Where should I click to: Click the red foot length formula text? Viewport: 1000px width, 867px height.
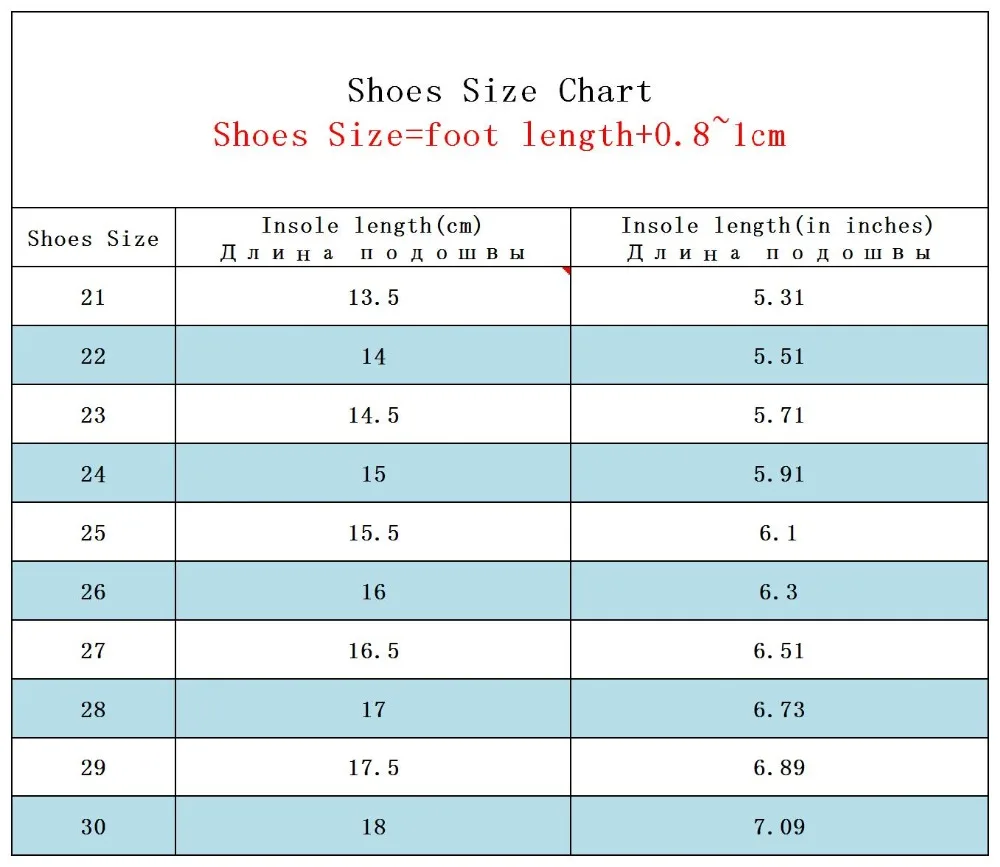499,133
